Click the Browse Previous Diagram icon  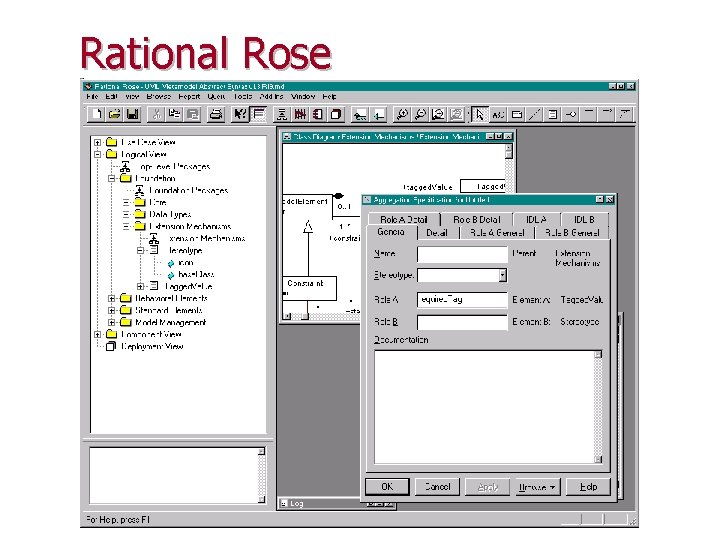point(378,114)
